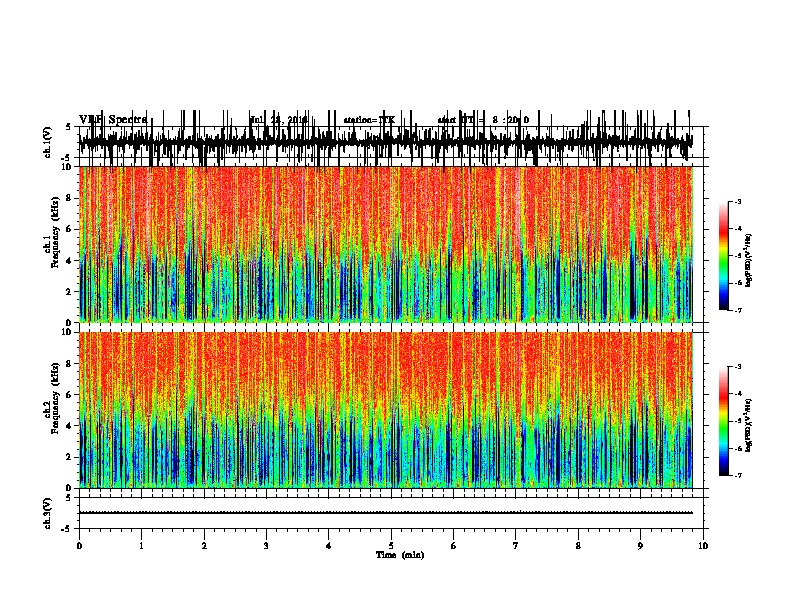
Task: Click the "-5" tick on ch.3(V) axis
Action: pyautogui.click(x=68, y=529)
